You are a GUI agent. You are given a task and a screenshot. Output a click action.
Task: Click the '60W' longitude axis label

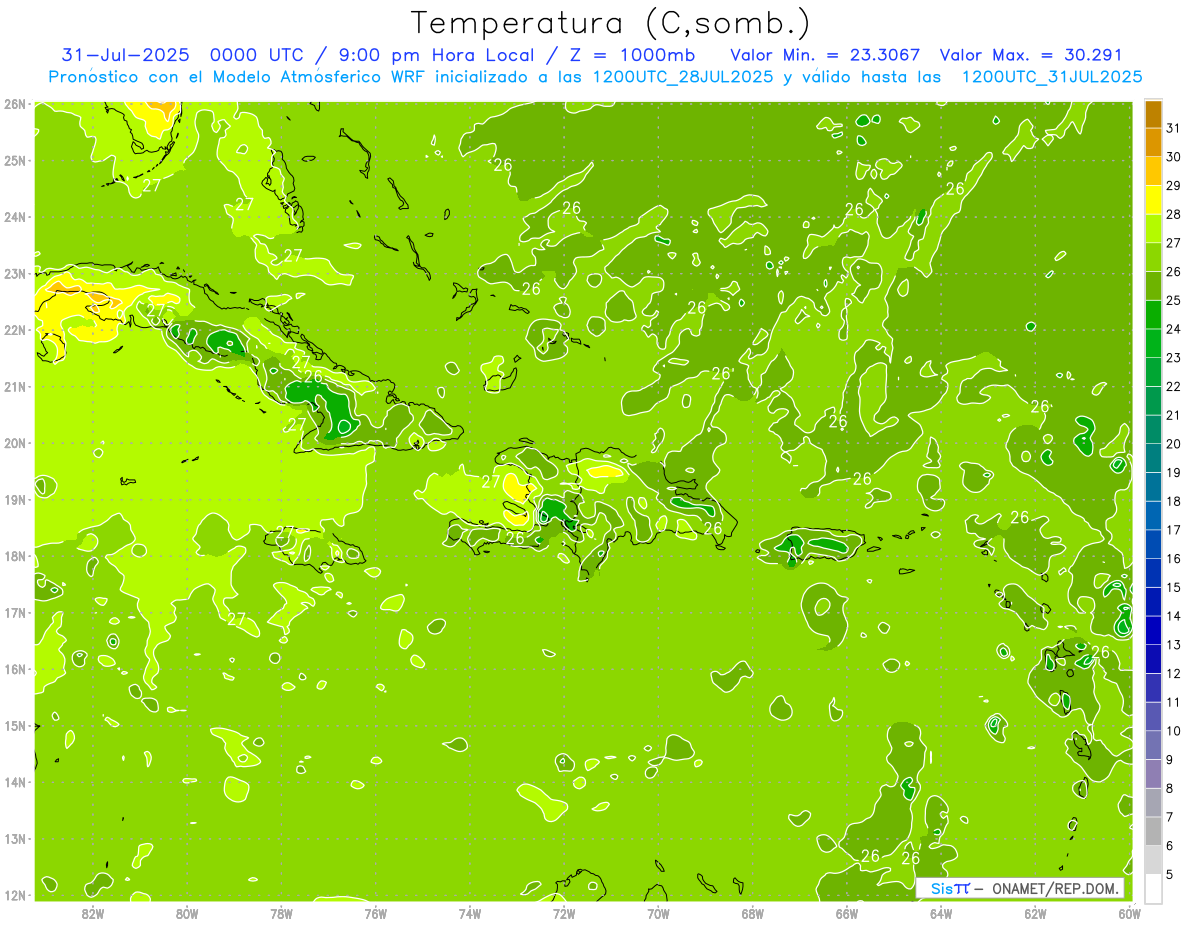pos(1130,913)
